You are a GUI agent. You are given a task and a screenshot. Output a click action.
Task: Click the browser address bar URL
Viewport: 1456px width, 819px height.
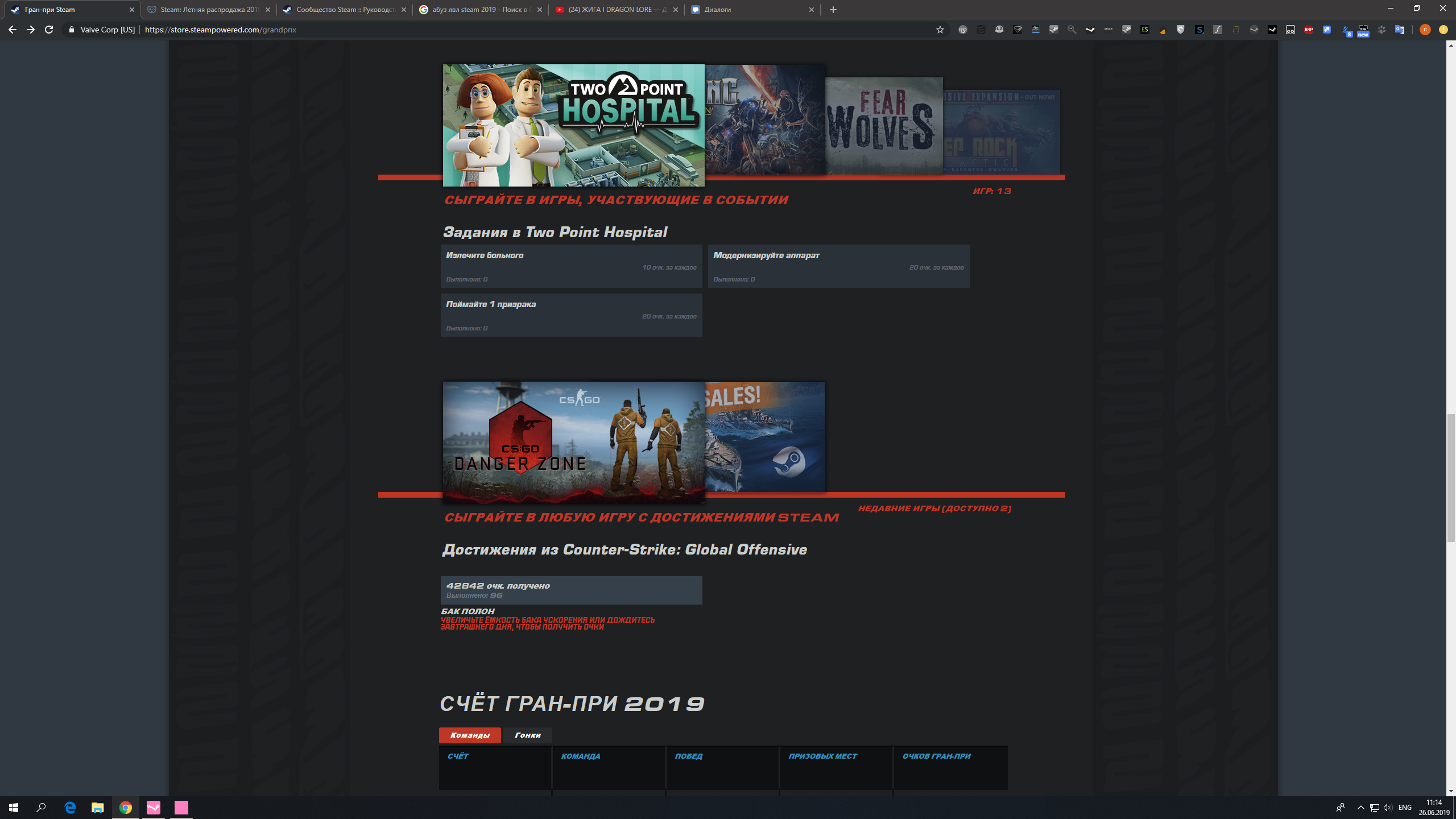(221, 30)
